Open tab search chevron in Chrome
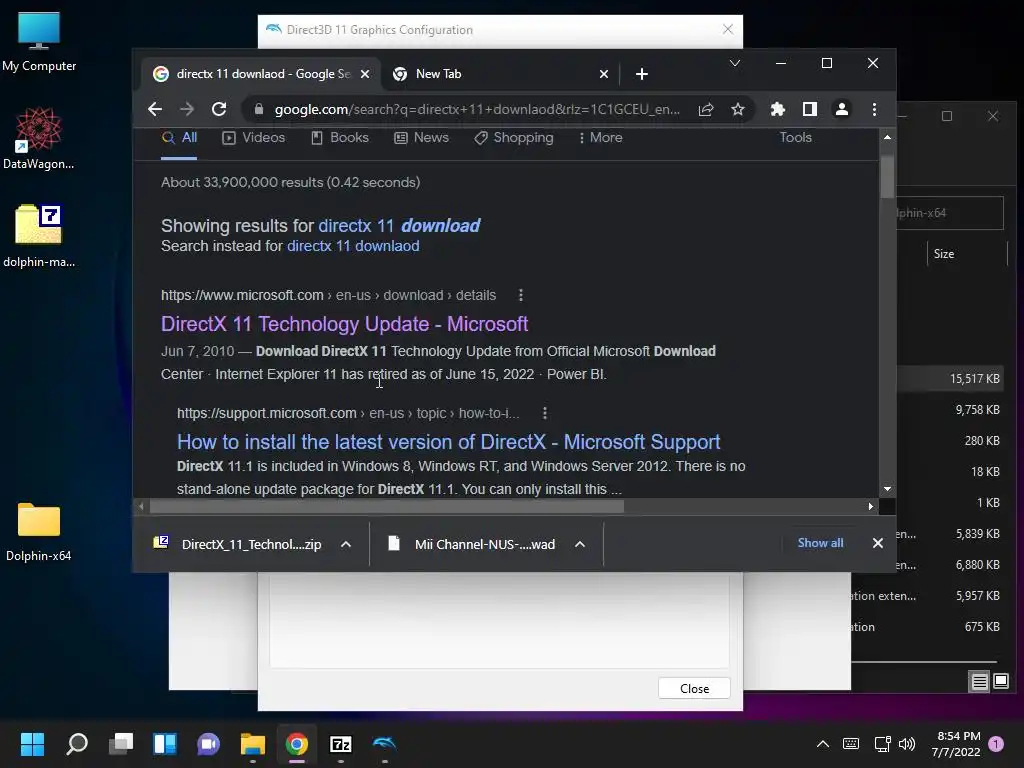 tap(735, 63)
